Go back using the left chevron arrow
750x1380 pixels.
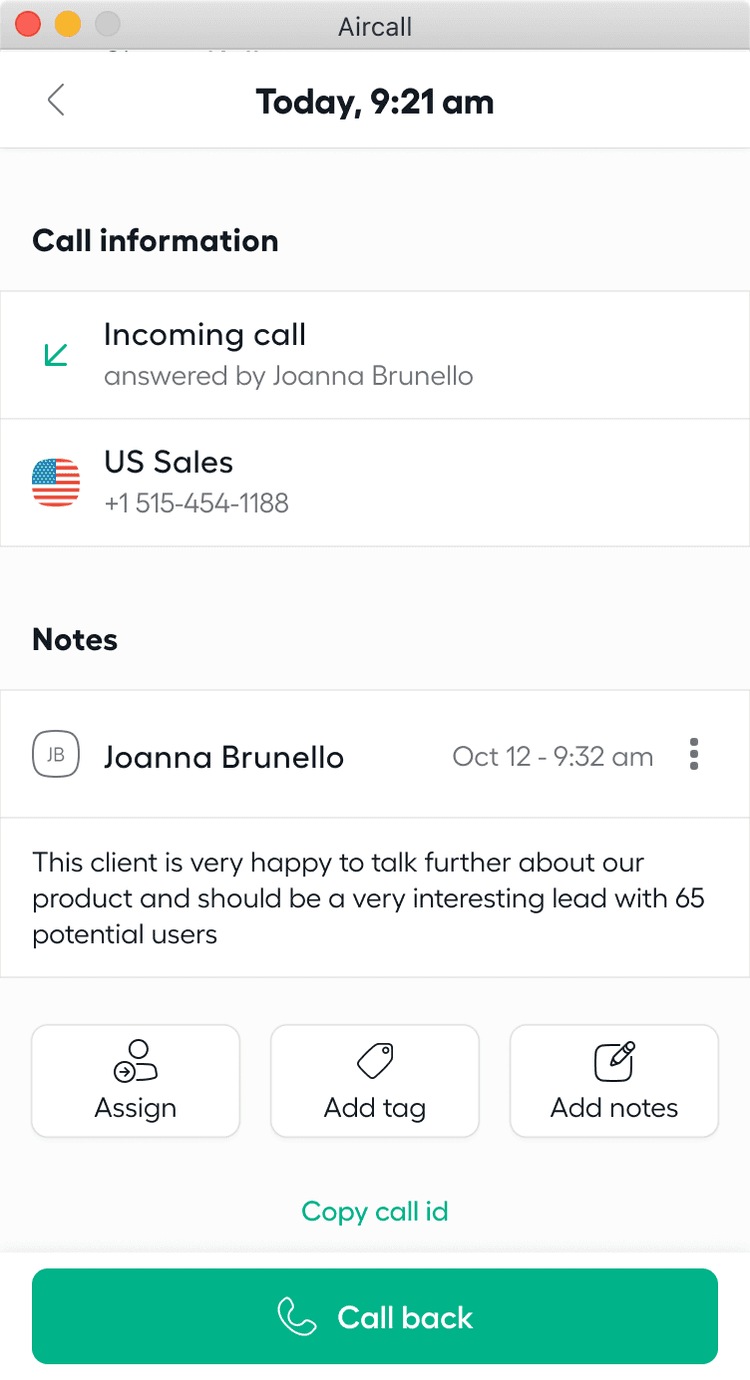pyautogui.click(x=56, y=100)
